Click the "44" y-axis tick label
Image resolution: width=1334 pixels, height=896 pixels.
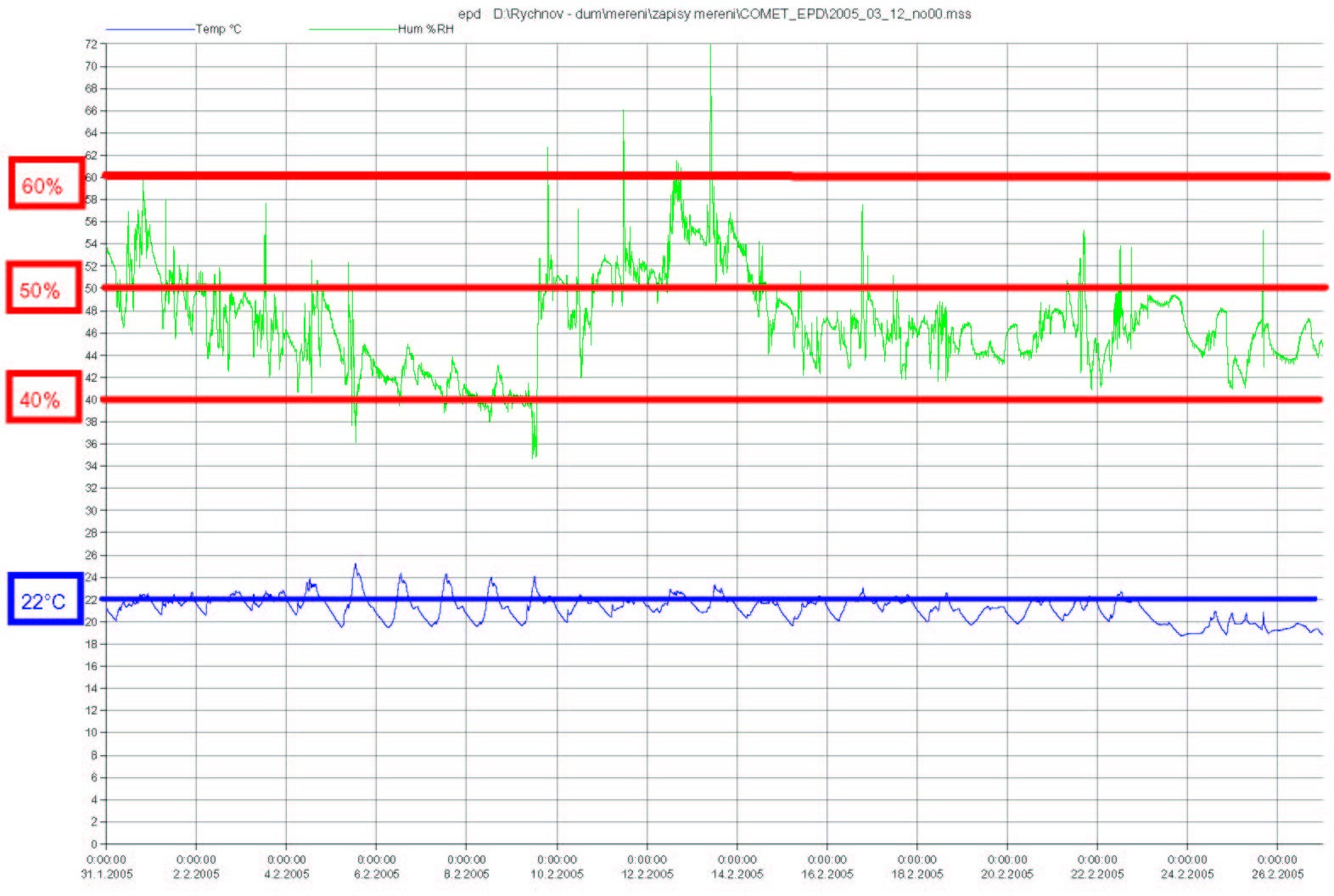click(91, 355)
